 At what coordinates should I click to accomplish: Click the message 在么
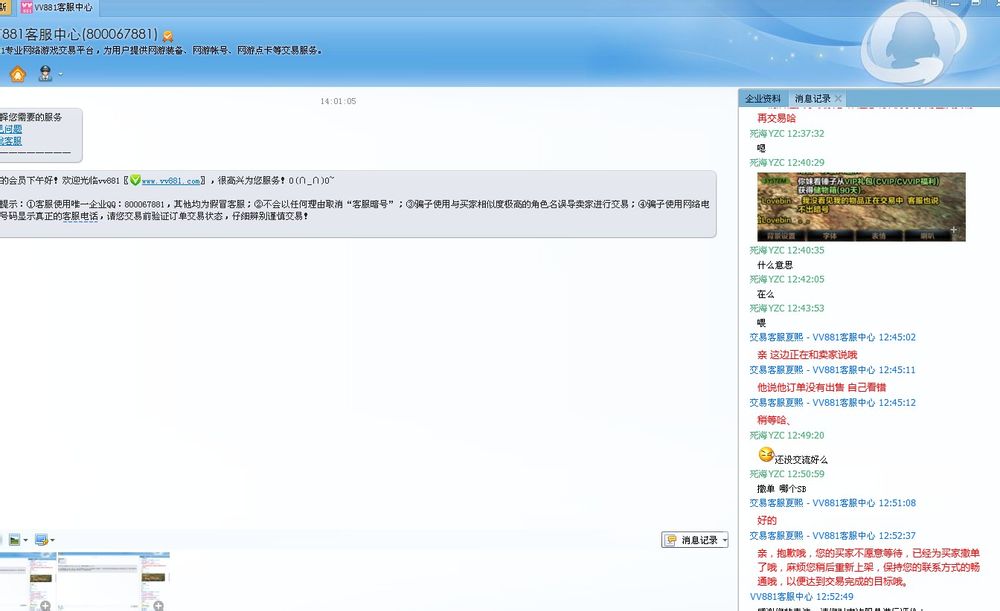(765, 294)
